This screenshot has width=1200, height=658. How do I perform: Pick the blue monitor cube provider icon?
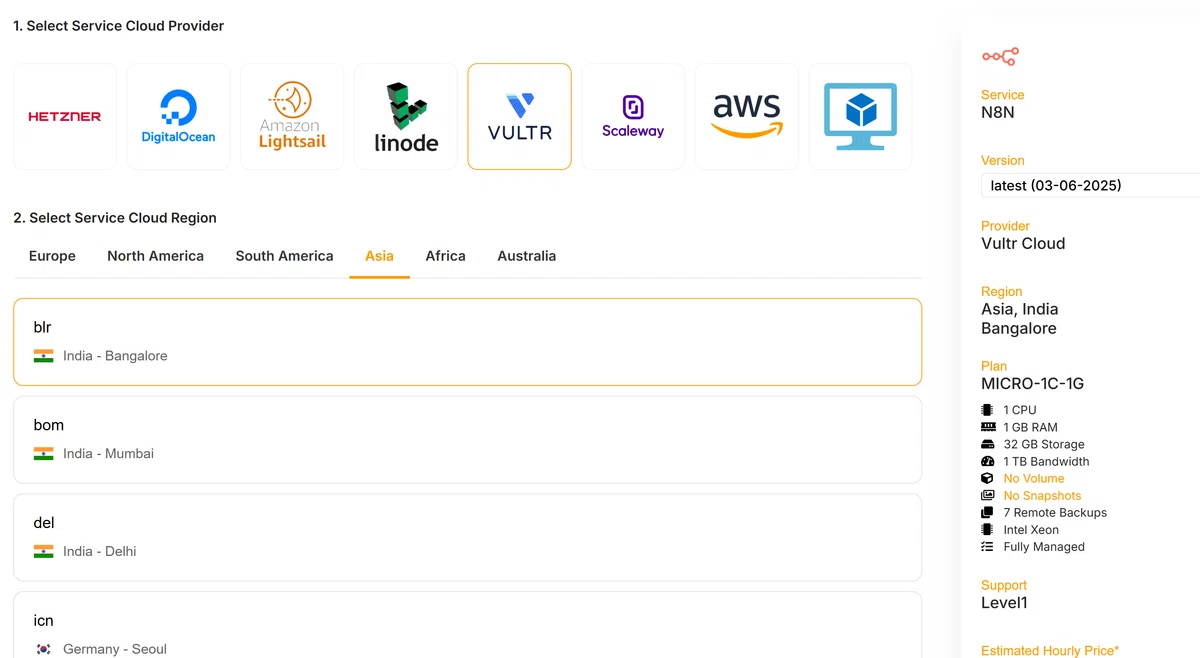(x=860, y=117)
